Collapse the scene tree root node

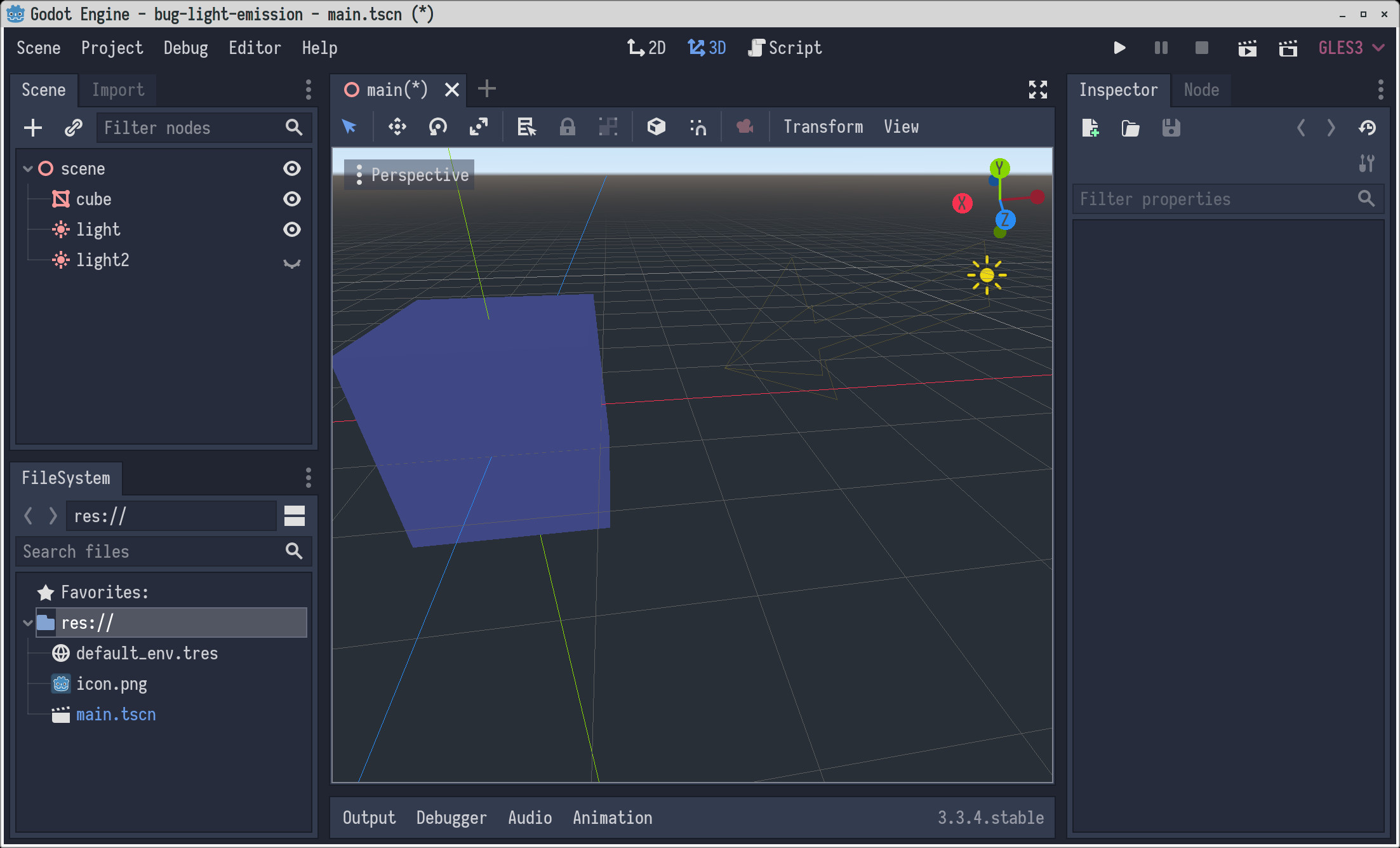27,168
